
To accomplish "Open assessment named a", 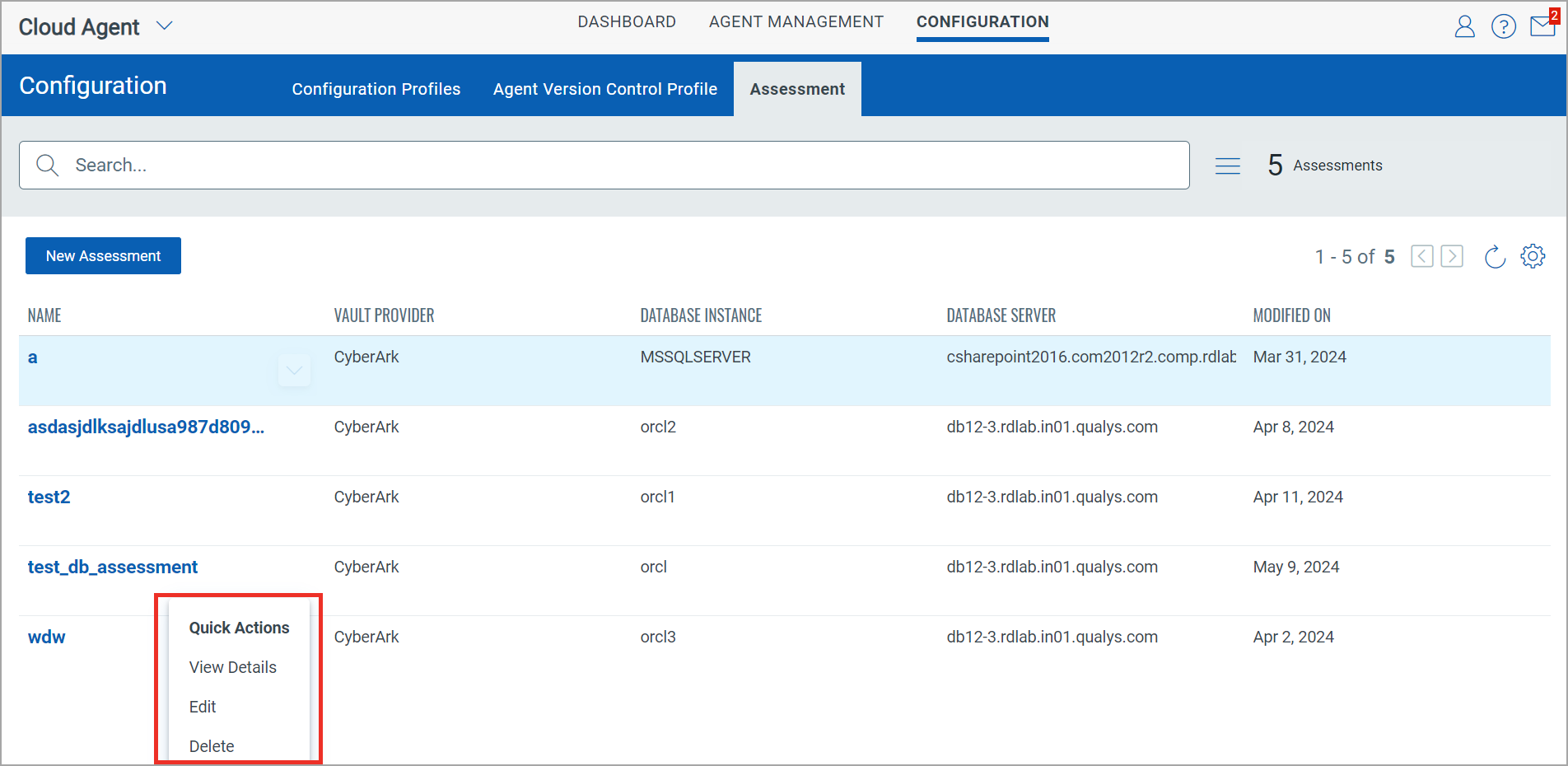I will 33,357.
